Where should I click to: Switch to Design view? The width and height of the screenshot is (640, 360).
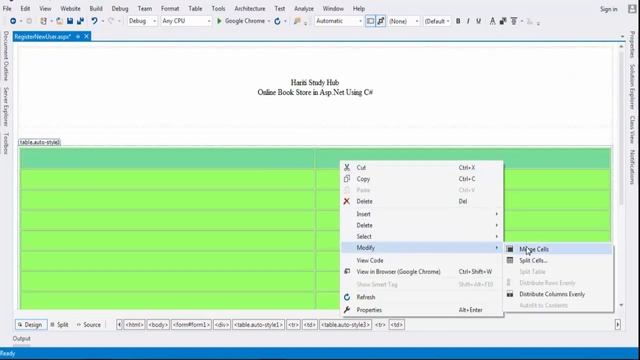click(31, 325)
